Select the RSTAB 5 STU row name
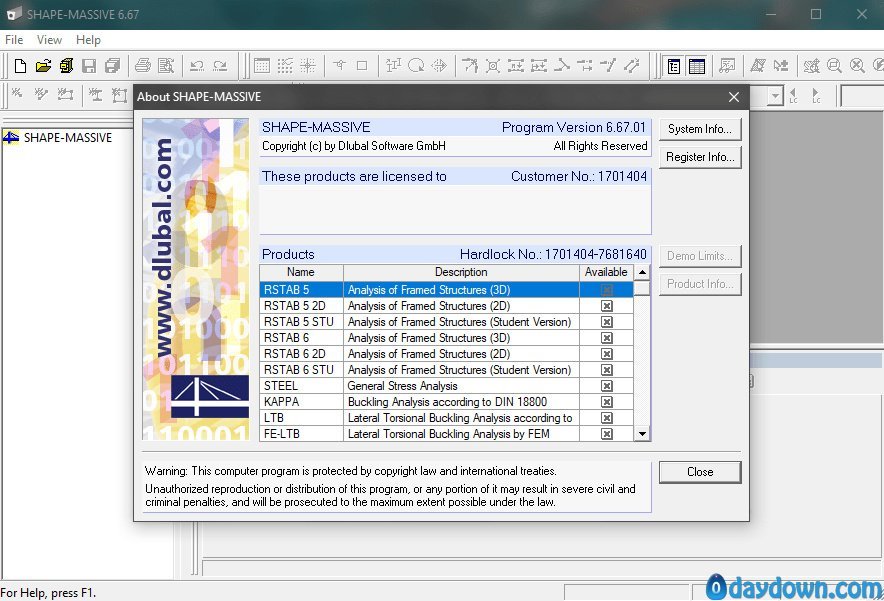 [299, 322]
